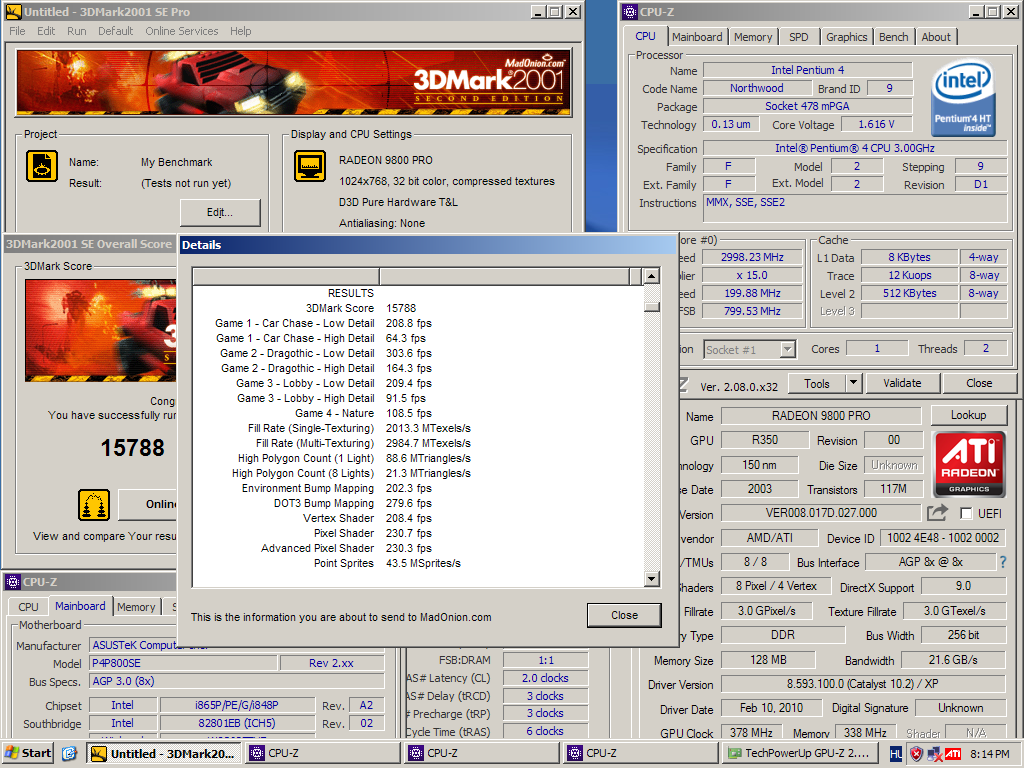
Task: Click the Bus Interface question mark icon
Action: (x=1003, y=562)
